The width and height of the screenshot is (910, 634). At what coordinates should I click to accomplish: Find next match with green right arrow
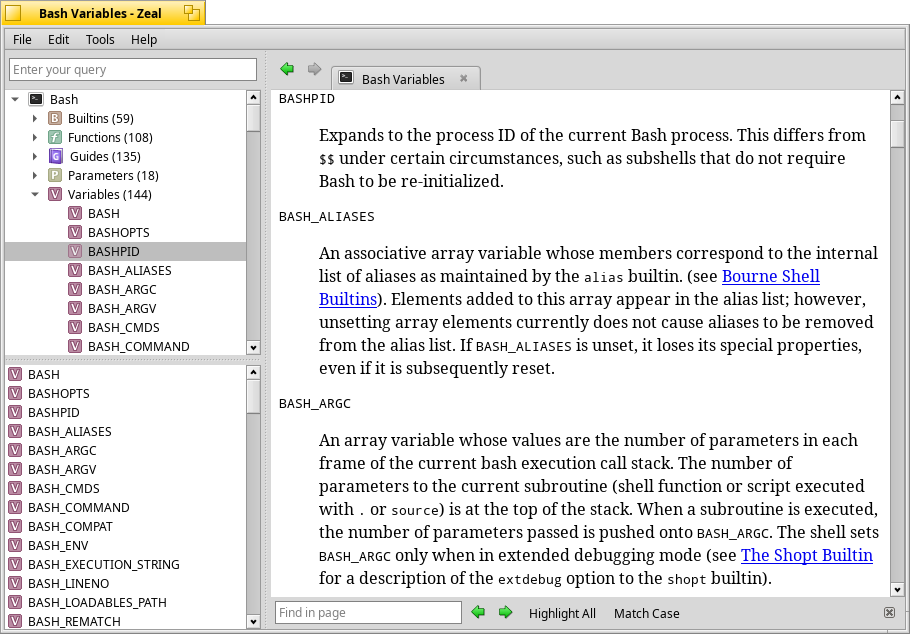[505, 612]
